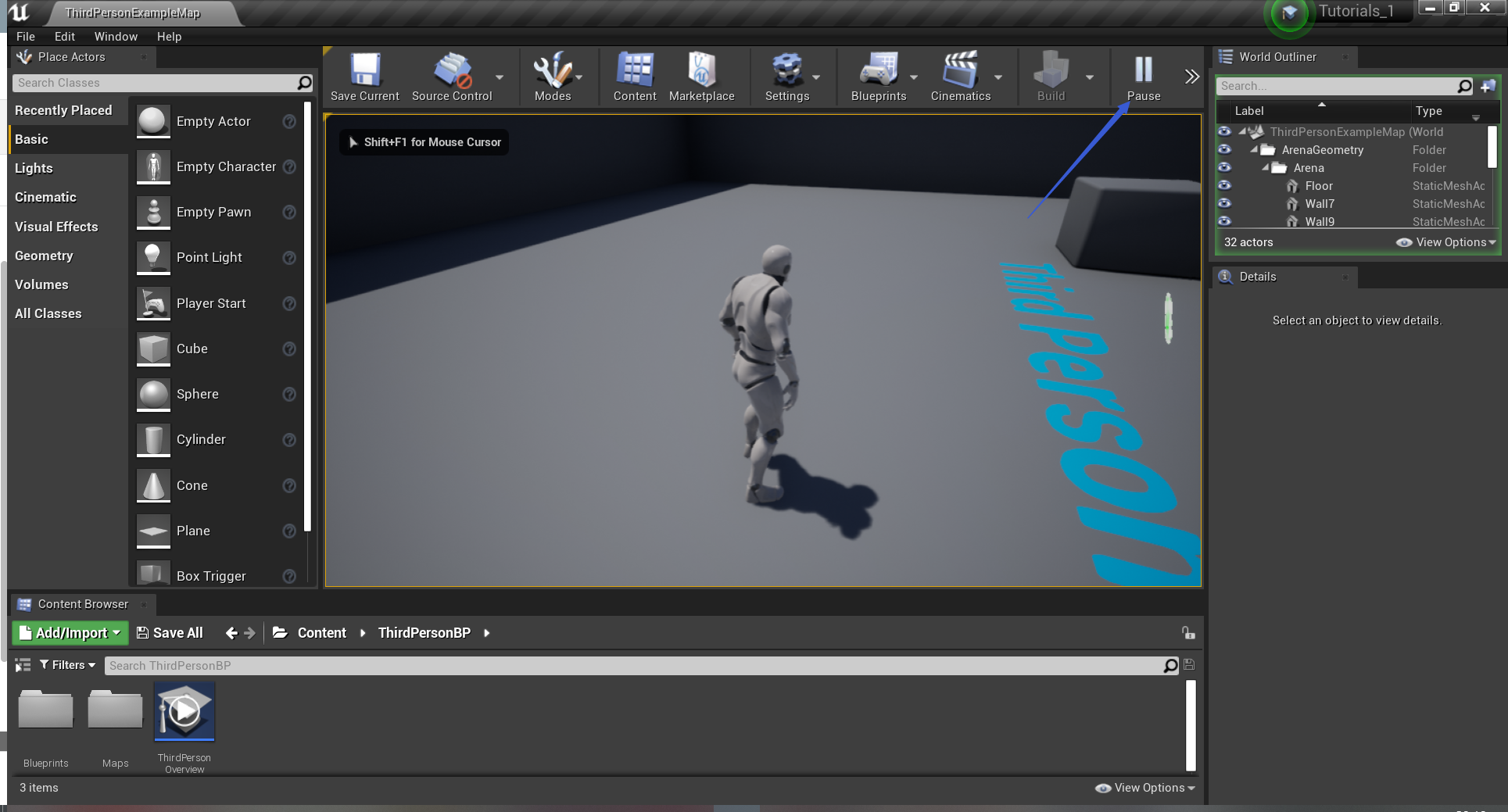Viewport: 1508px width, 812px height.
Task: Collapse the ArenaGeometry folder tree
Action: (x=1254, y=149)
